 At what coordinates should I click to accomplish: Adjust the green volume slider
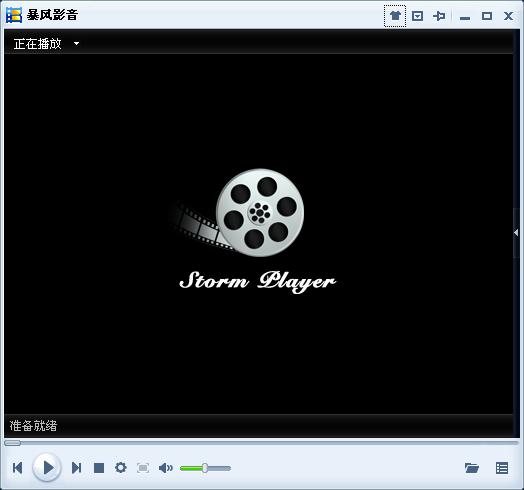(205, 468)
